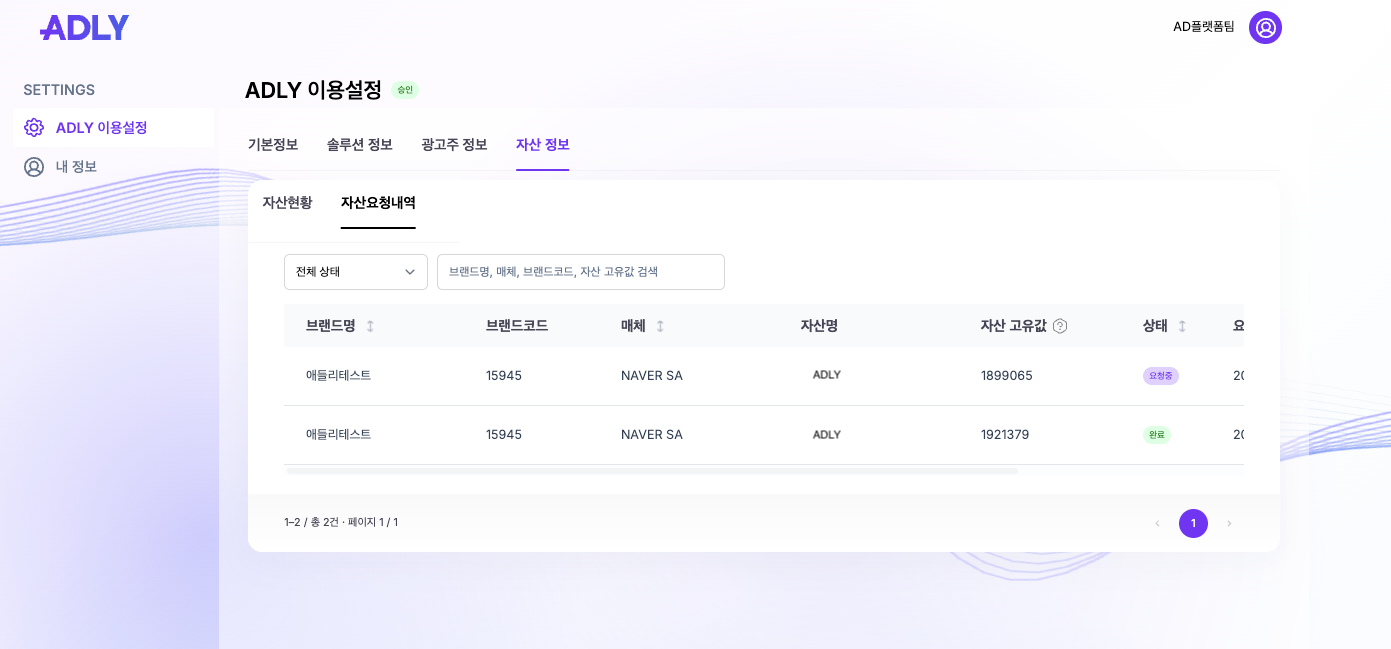Click 애들리테스트 in the 1921379 row
Image resolution: width=1391 pixels, height=649 pixels.
click(339, 435)
